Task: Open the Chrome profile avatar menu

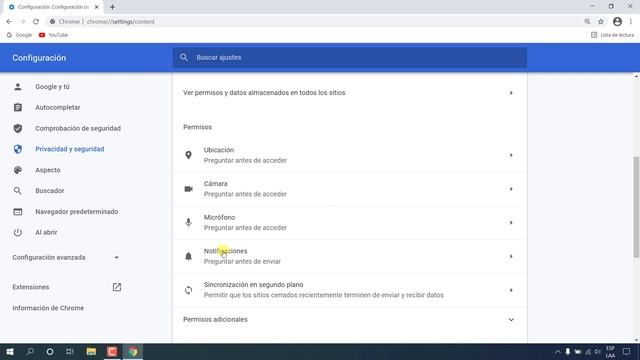Action: [617, 22]
